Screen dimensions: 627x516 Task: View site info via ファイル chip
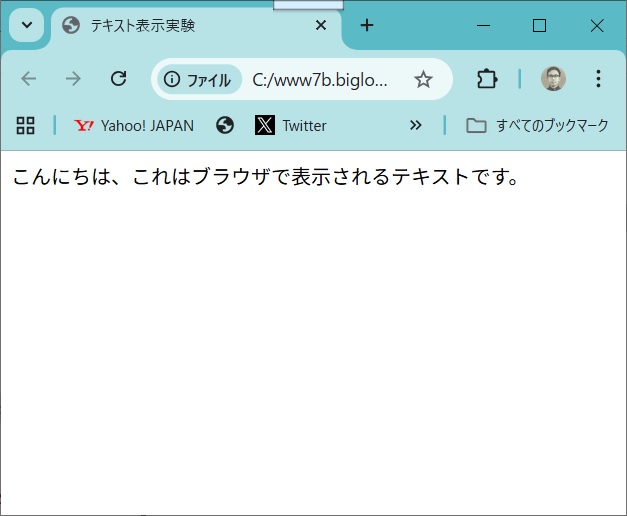(198, 80)
